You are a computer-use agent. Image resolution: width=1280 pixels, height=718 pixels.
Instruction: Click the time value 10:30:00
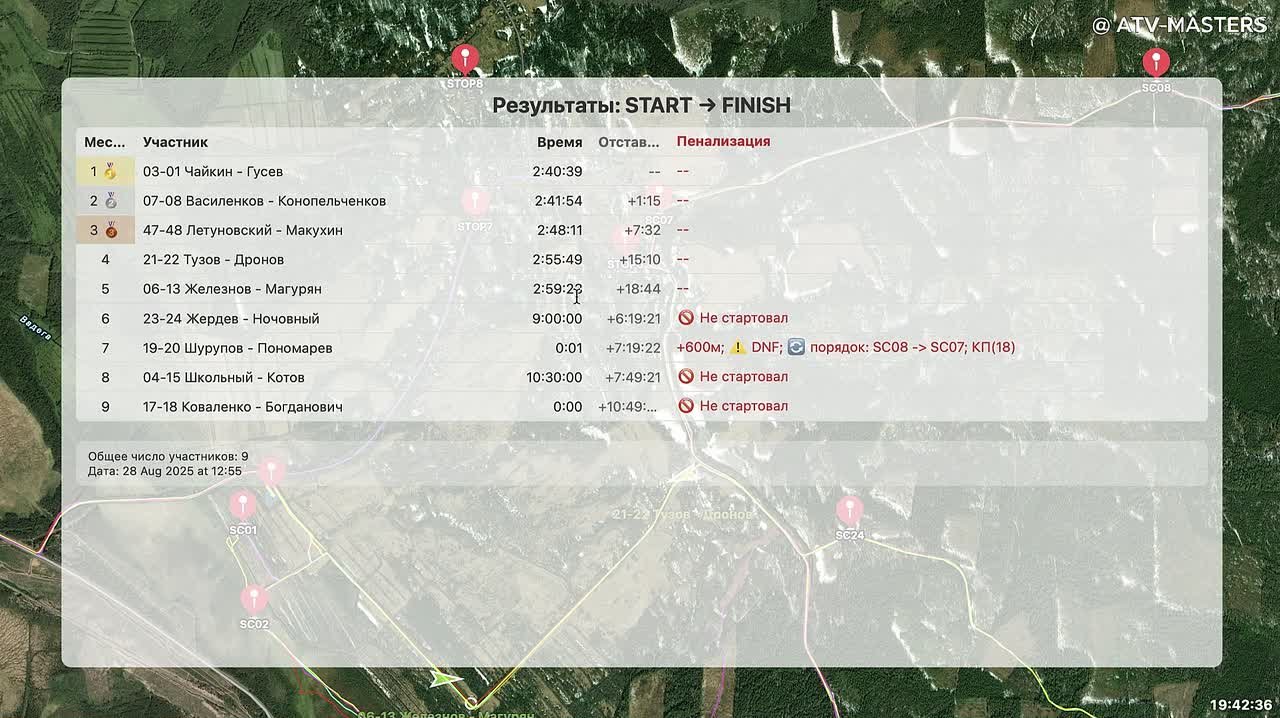(554, 377)
